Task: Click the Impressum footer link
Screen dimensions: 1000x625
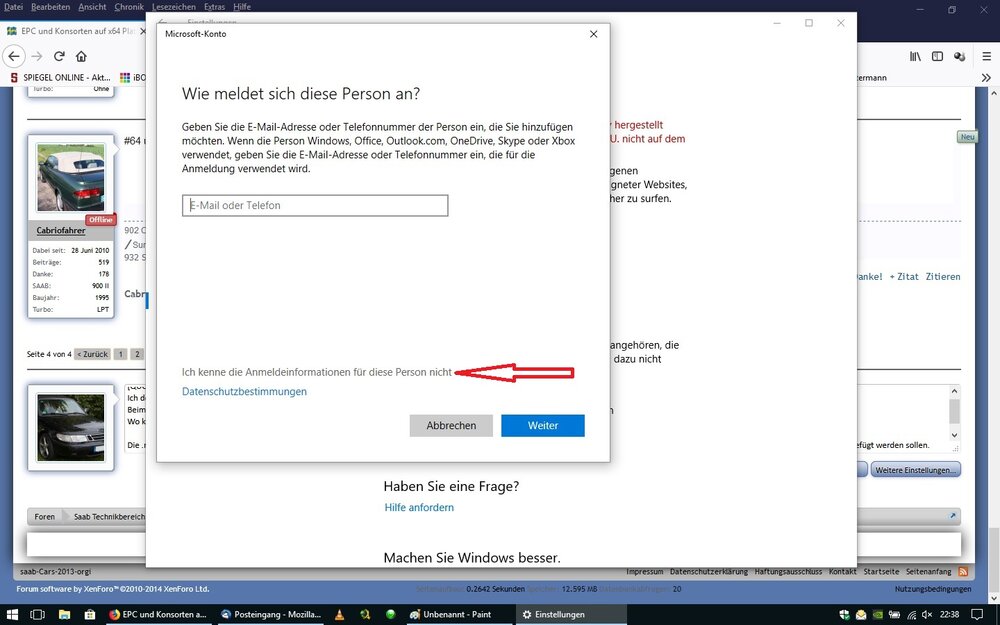Action: (644, 572)
